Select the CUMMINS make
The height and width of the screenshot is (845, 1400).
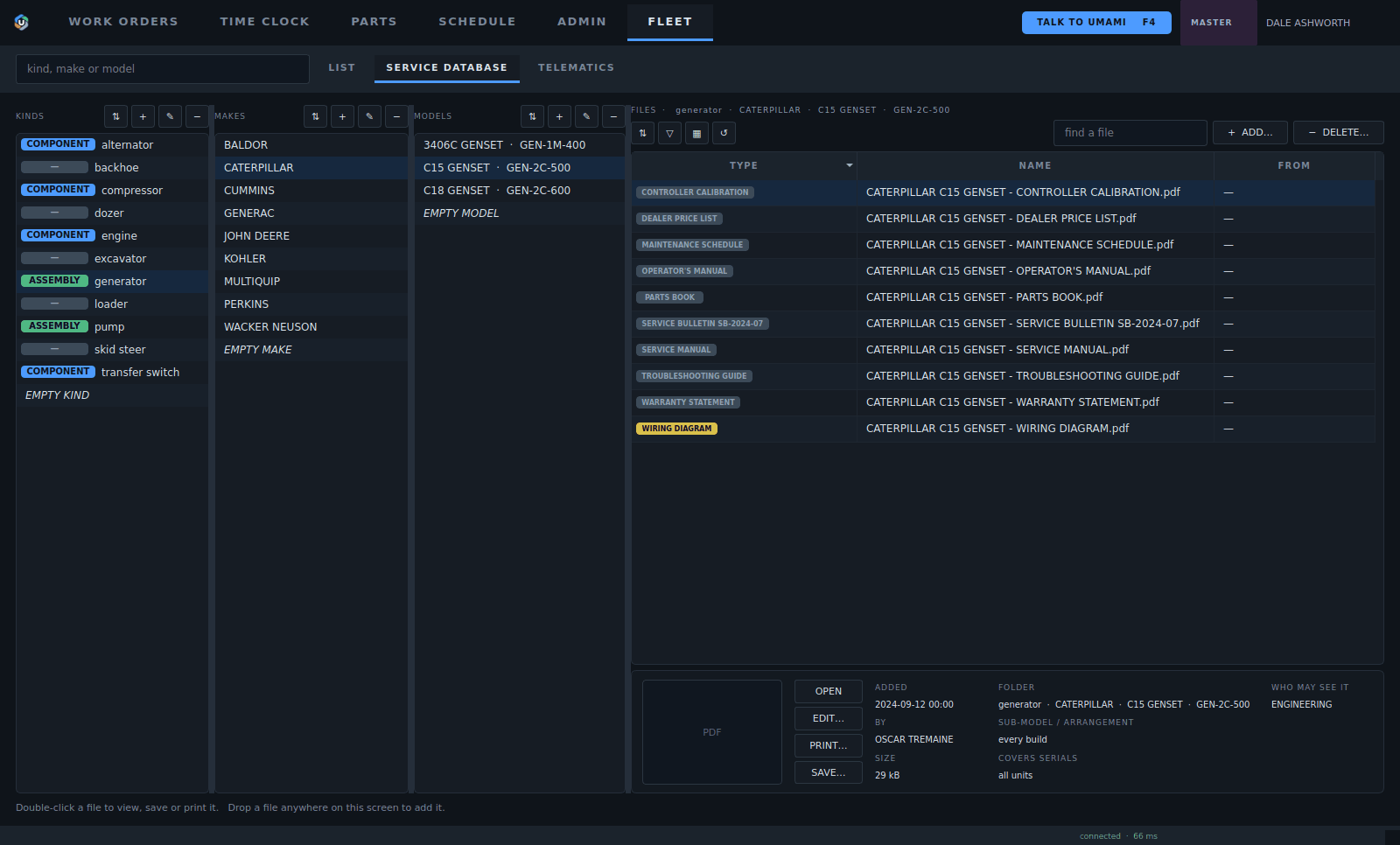[x=311, y=191]
